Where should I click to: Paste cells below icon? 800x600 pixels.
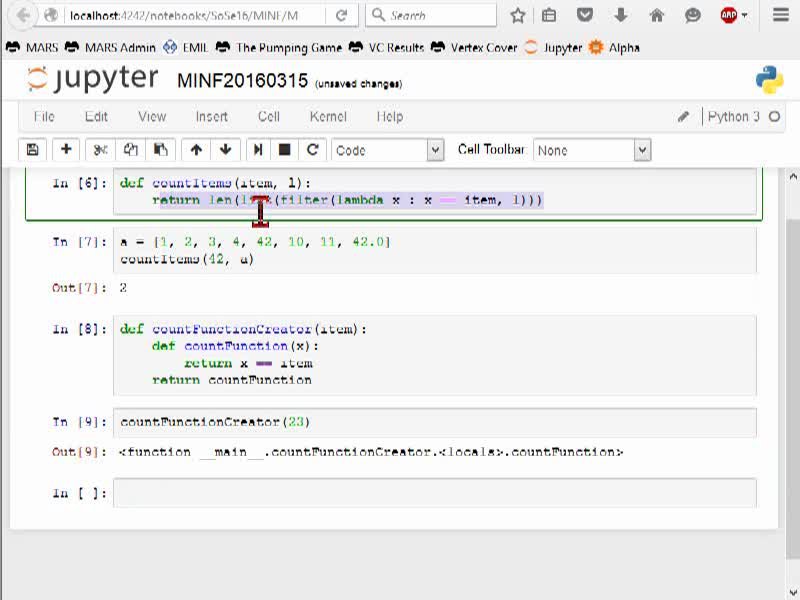tap(160, 150)
